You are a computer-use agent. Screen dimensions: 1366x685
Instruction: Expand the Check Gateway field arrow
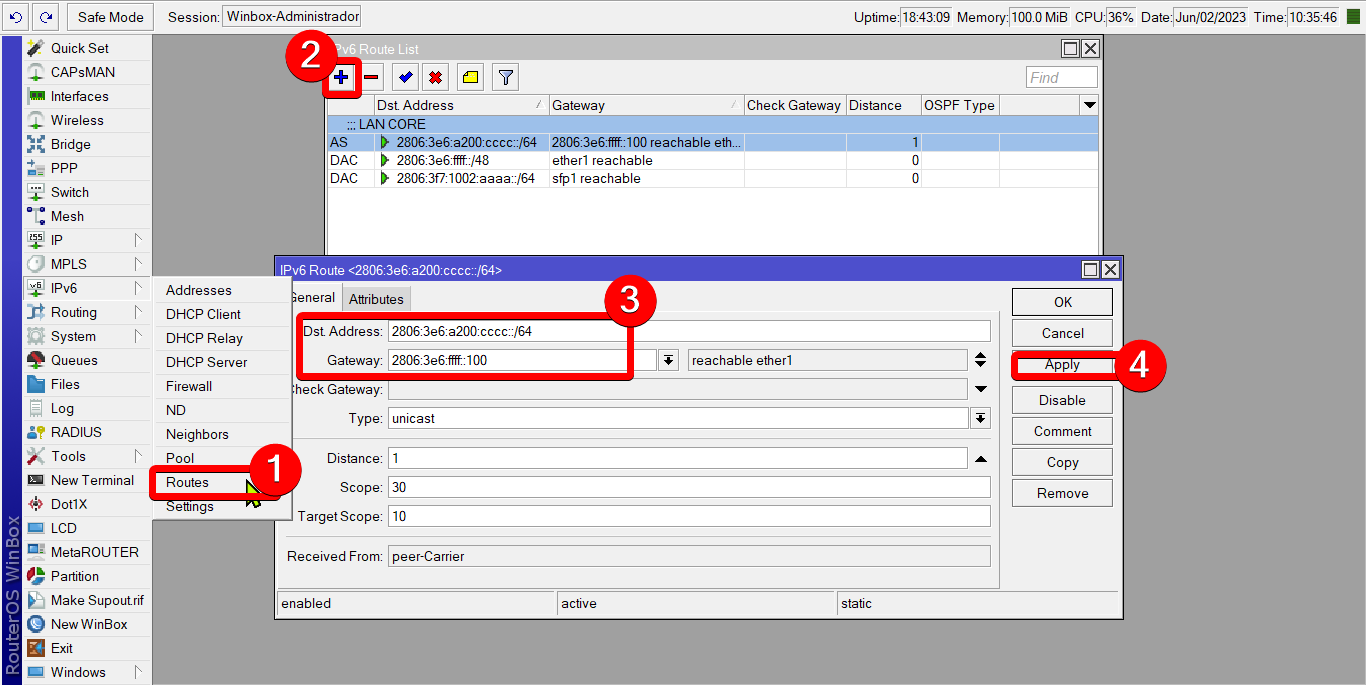(981, 389)
